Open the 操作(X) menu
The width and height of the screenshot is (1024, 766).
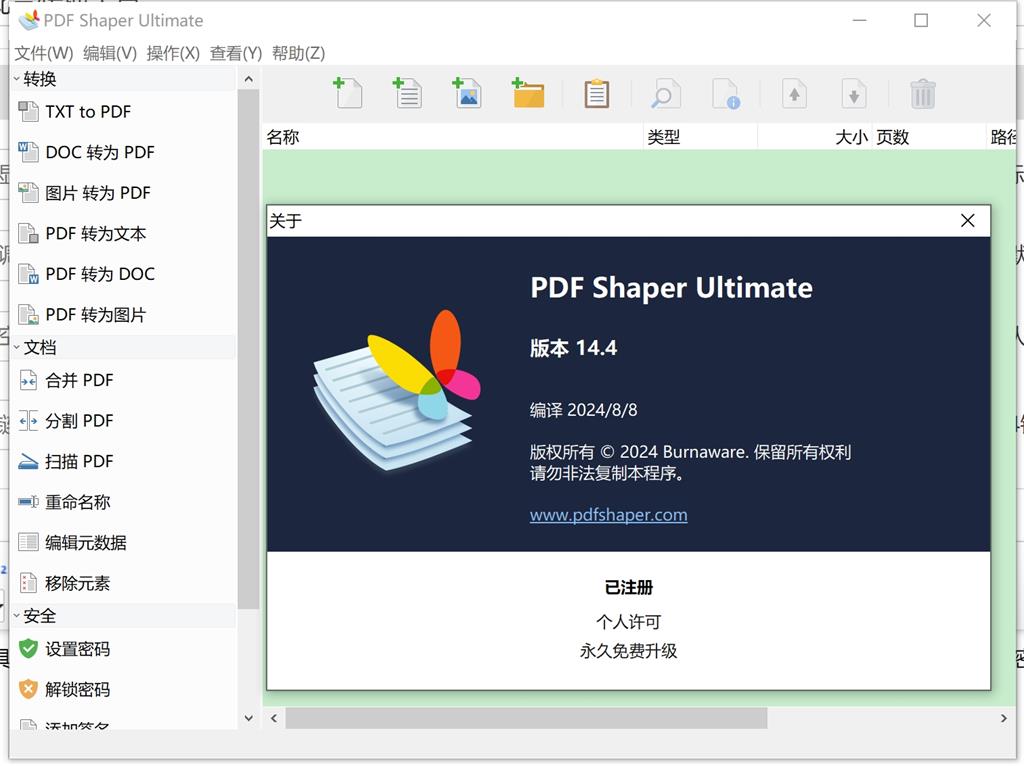tap(173, 53)
